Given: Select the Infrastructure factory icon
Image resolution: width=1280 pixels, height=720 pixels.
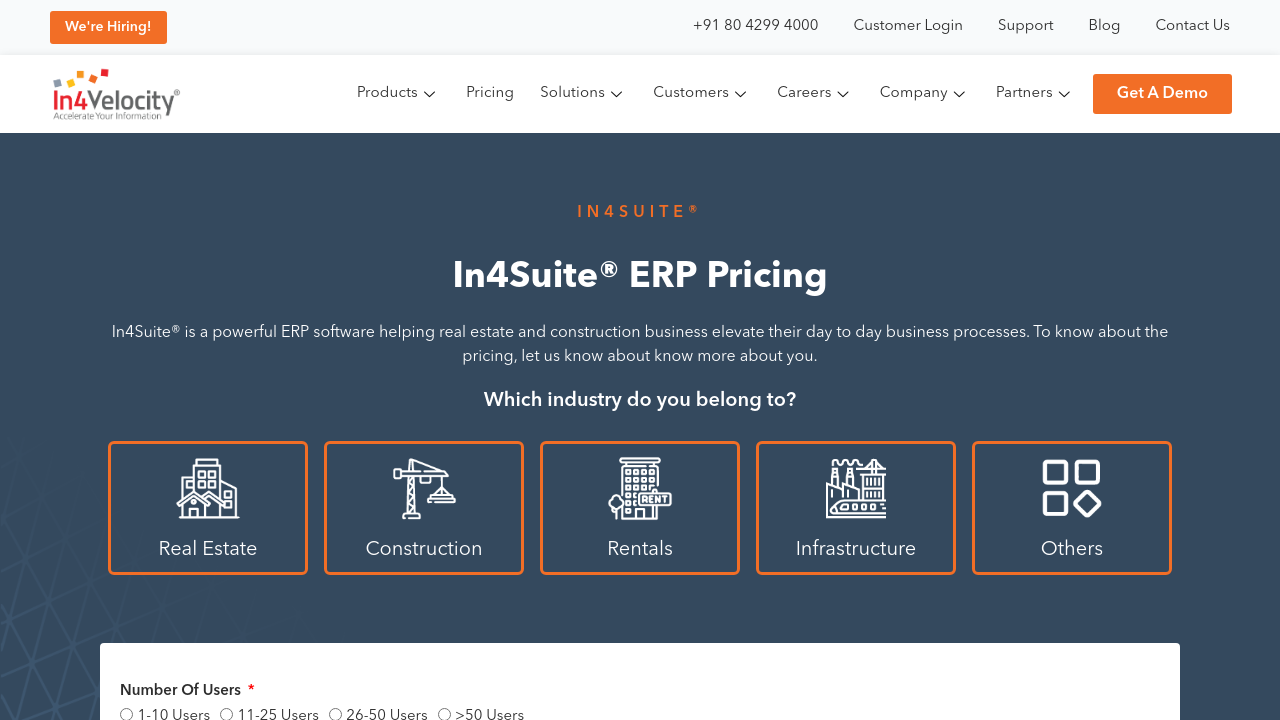Looking at the screenshot, I should pos(856,489).
